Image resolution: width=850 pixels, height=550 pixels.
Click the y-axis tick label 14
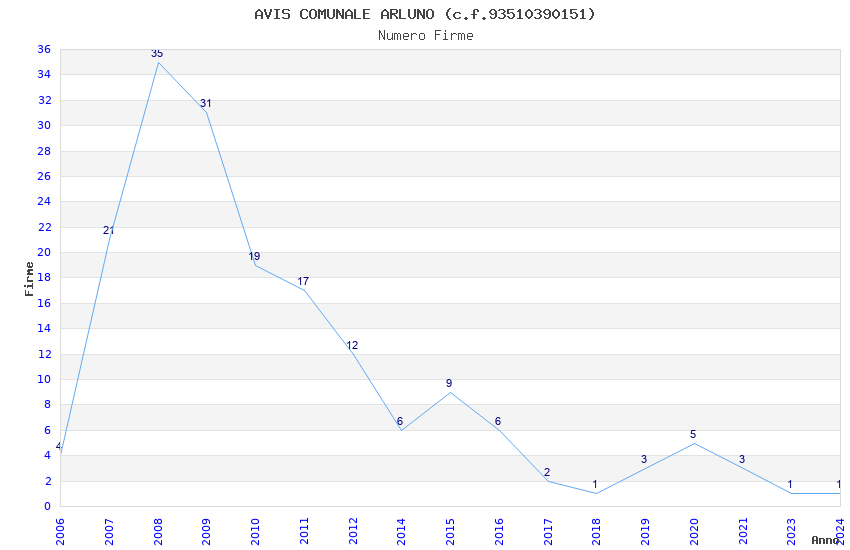44,328
